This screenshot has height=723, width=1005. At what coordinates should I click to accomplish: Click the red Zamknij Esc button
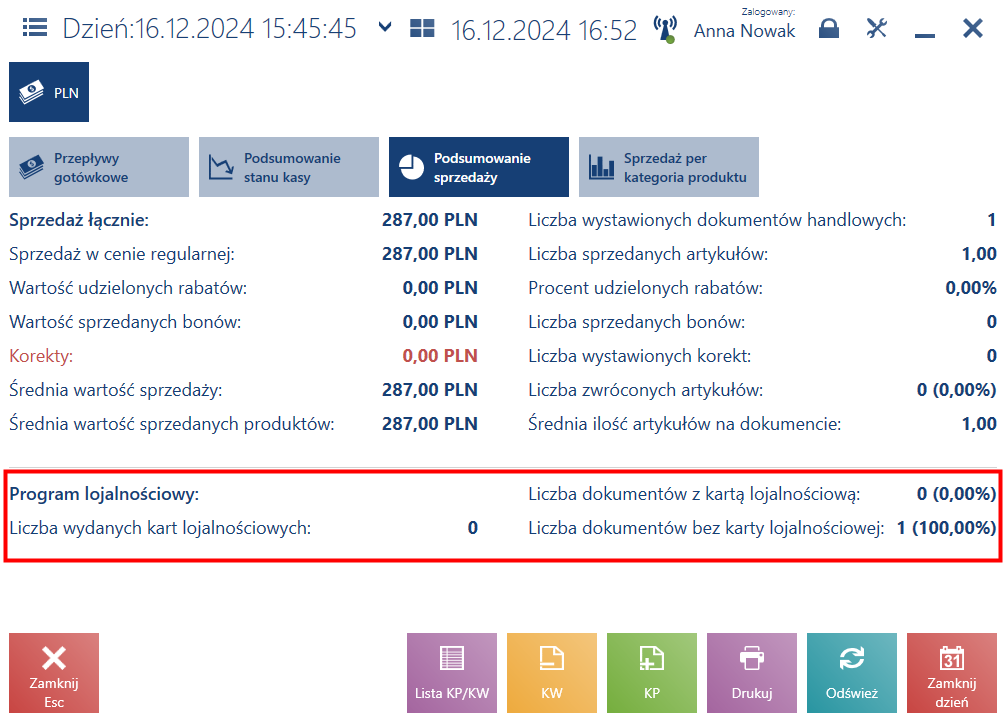54,673
